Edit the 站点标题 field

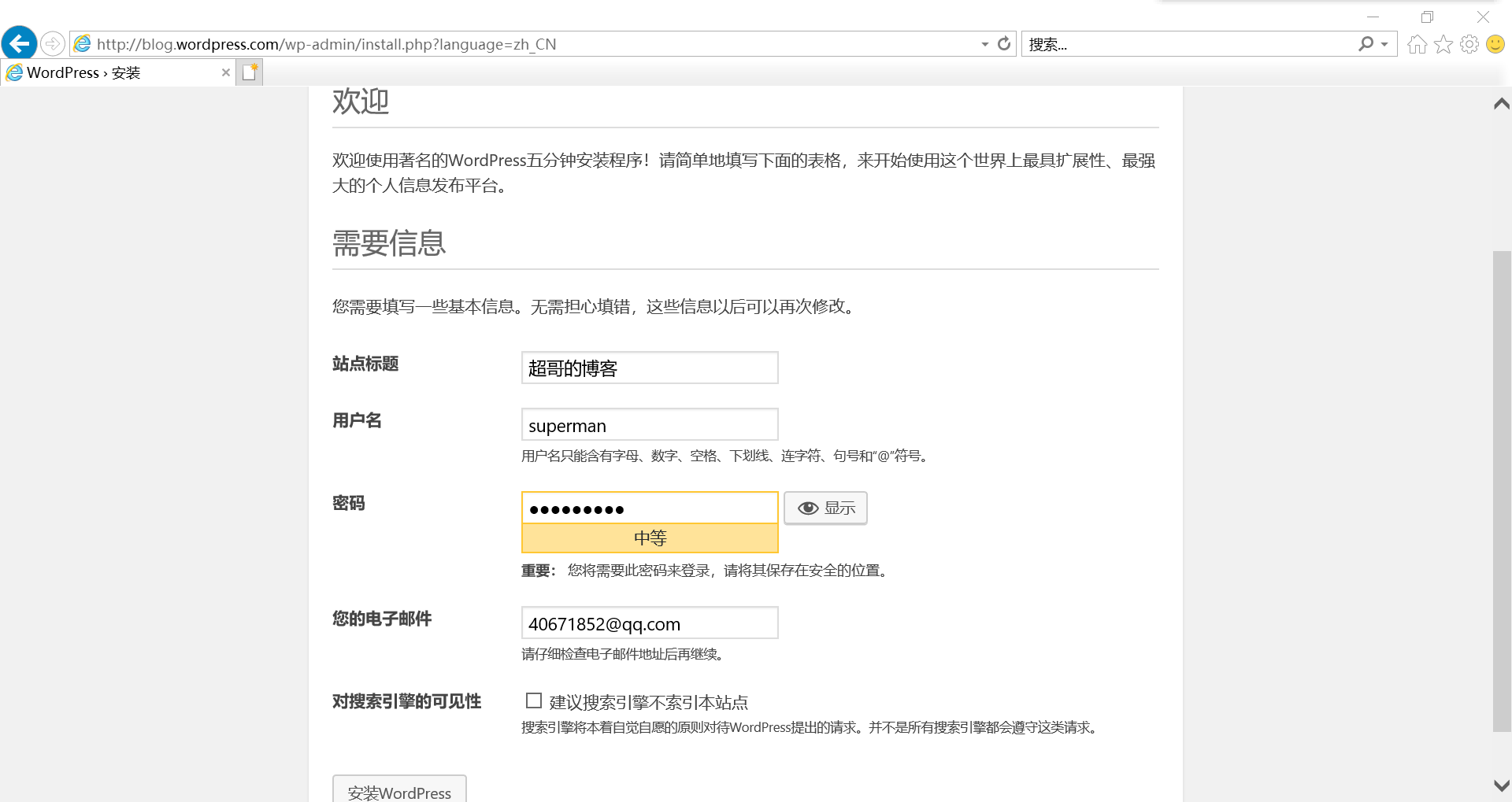(x=650, y=368)
